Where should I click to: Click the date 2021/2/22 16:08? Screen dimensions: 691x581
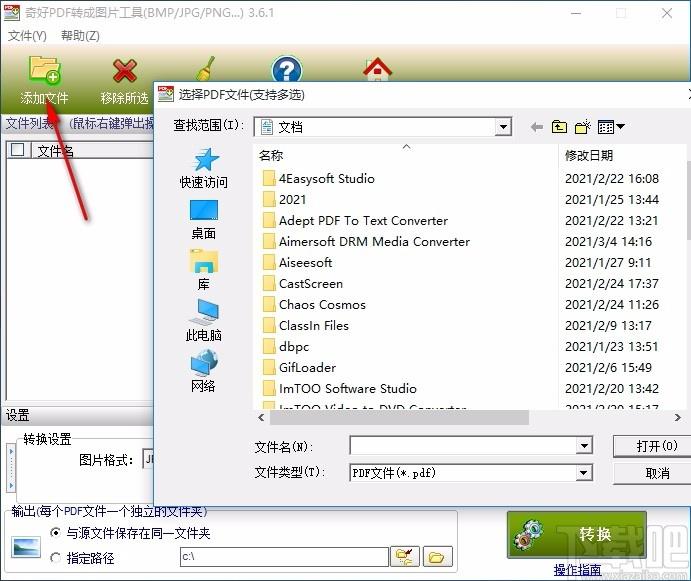pyautogui.click(x=612, y=179)
